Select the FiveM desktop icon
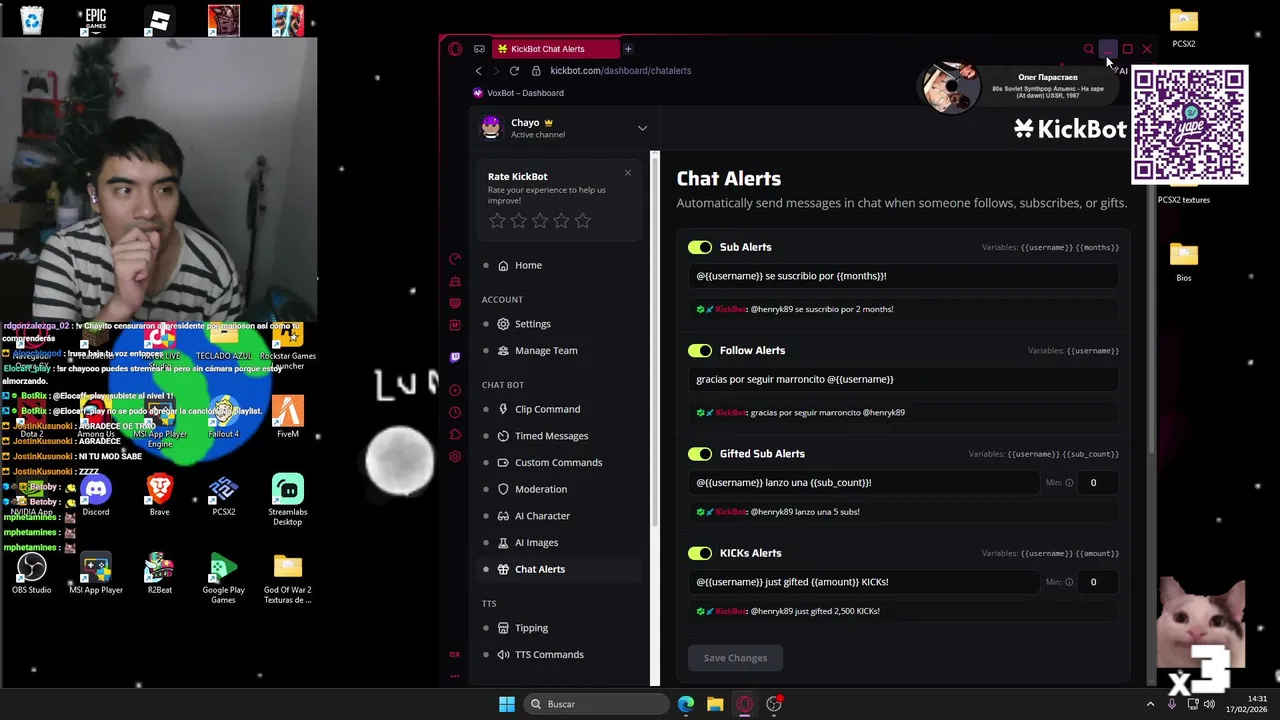This screenshot has width=1280, height=720. (288, 417)
